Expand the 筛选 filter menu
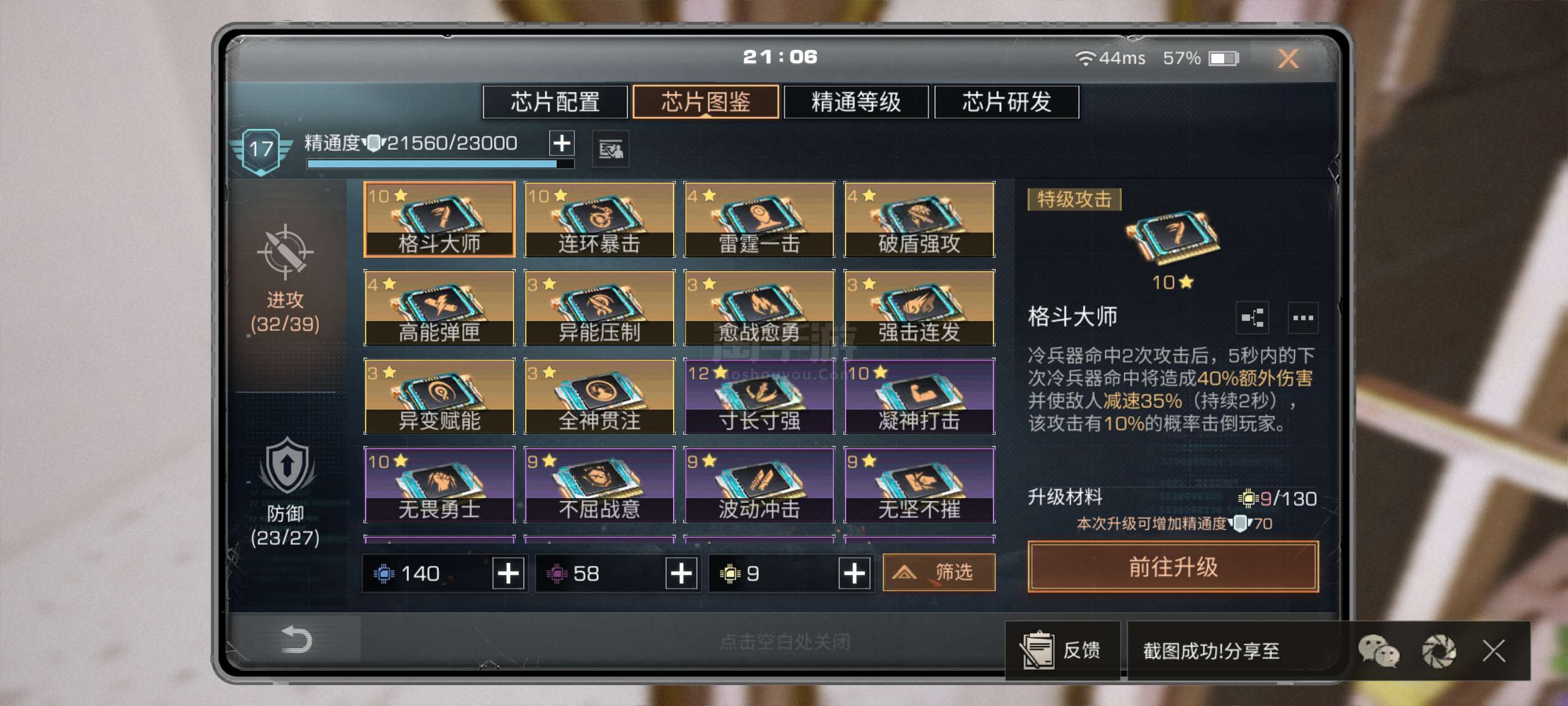The image size is (1568, 706). [939, 572]
